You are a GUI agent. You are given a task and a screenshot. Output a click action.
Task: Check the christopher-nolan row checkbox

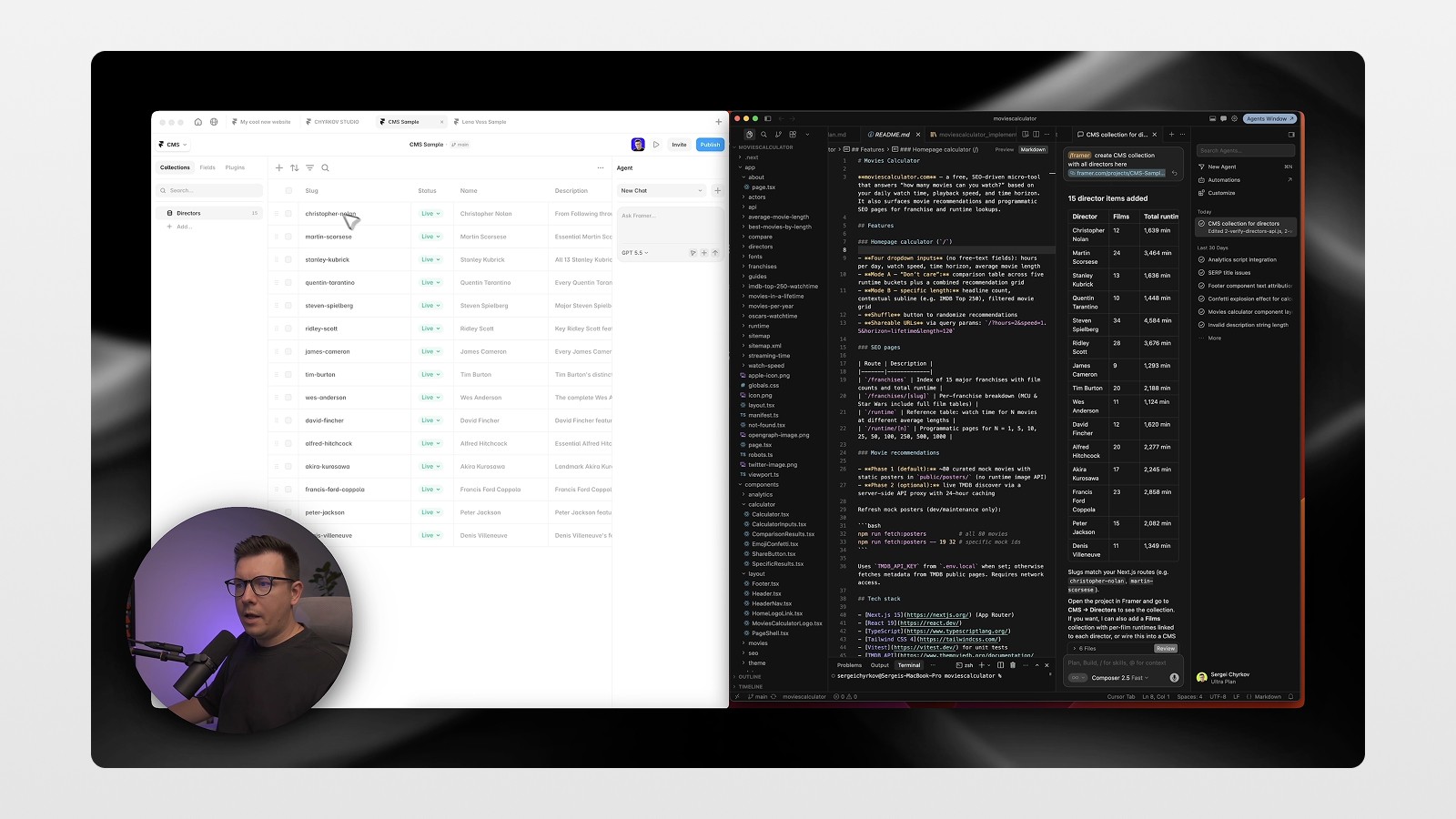pyautogui.click(x=288, y=214)
